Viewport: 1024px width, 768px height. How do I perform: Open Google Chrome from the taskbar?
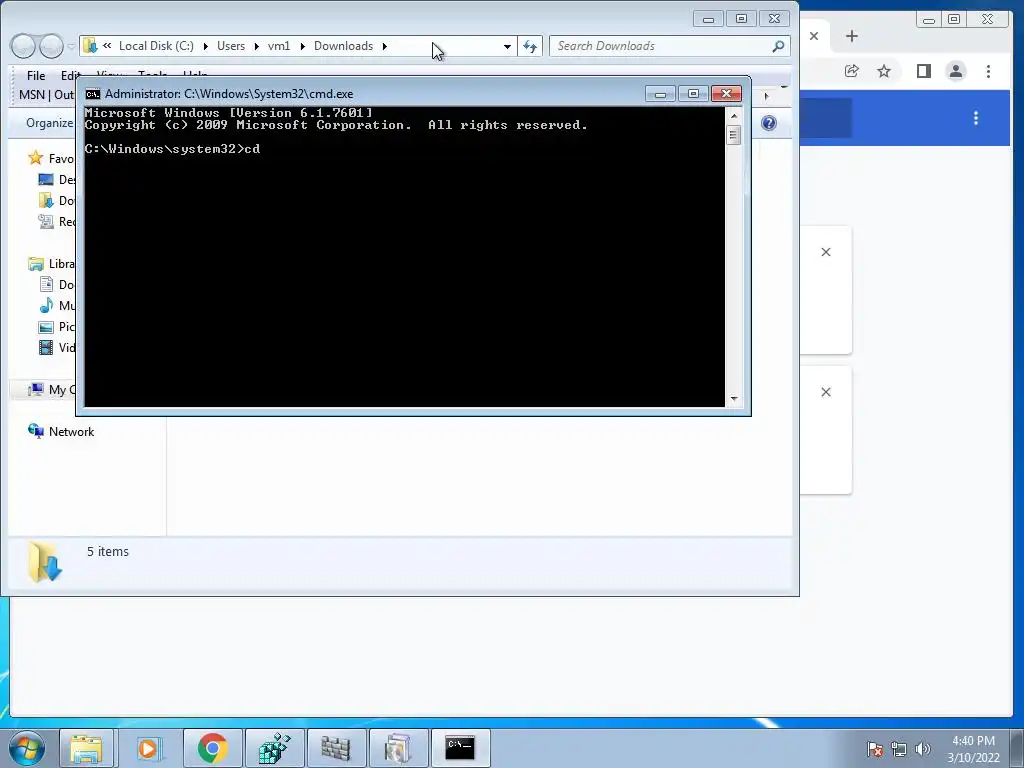point(212,748)
